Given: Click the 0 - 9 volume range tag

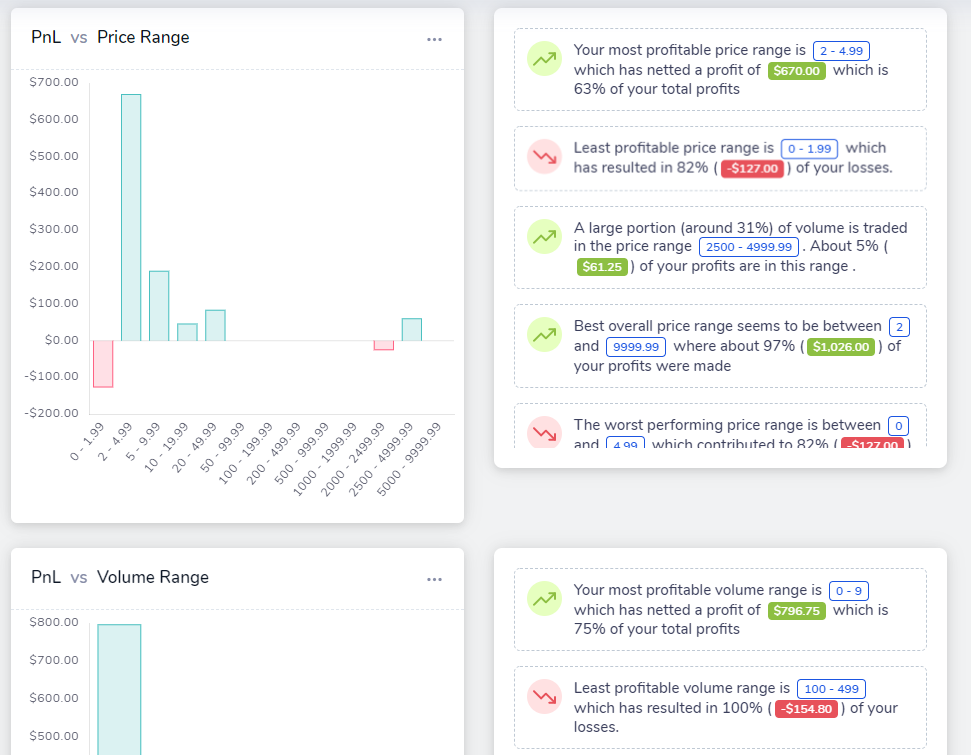Looking at the screenshot, I should 849,591.
